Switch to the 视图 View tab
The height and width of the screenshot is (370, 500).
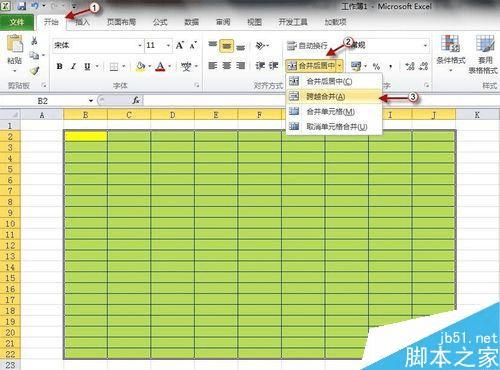point(254,22)
